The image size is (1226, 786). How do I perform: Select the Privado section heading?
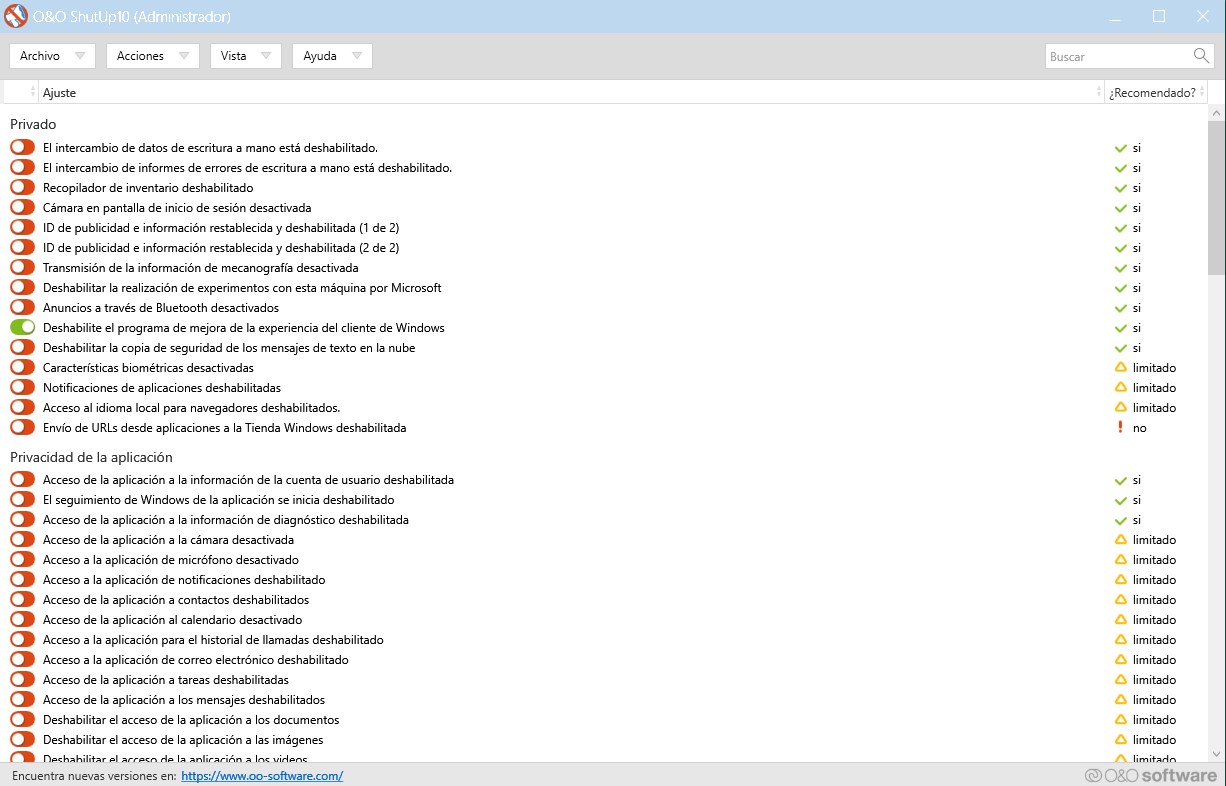pos(33,124)
